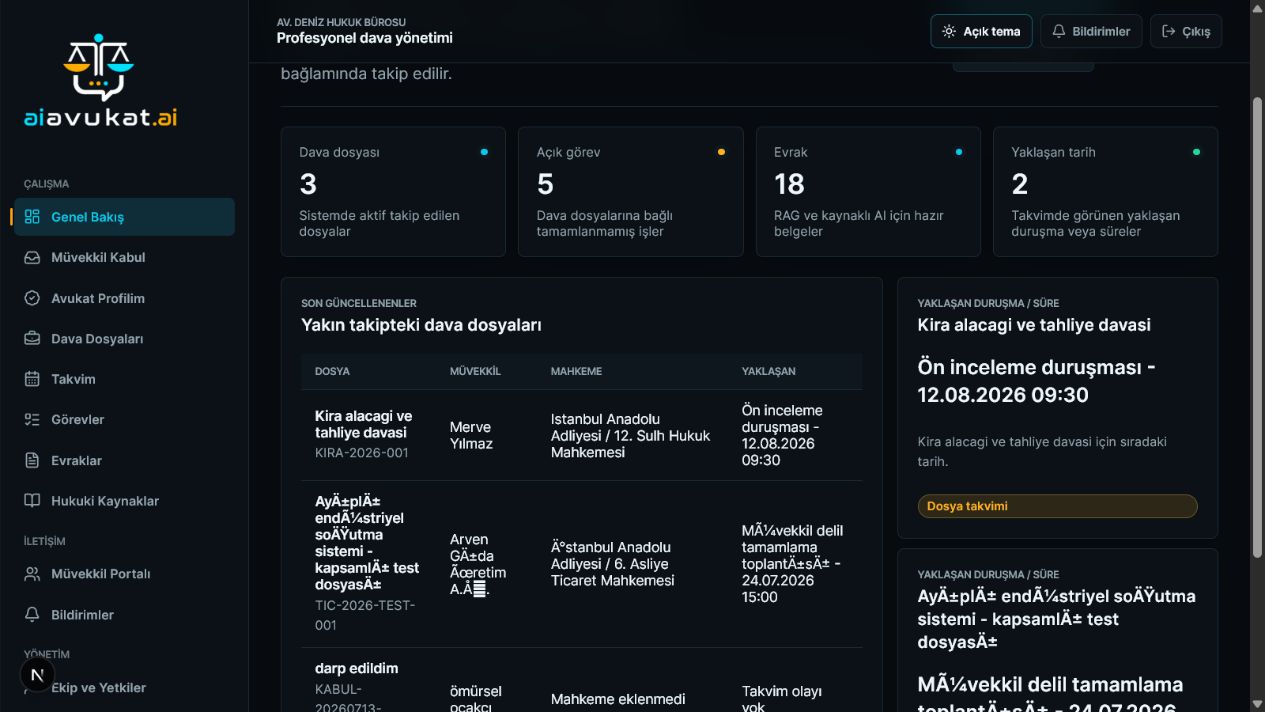This screenshot has width=1265, height=712.
Task: Click the Mahkeme eklenmedi cell
Action: [618, 699]
